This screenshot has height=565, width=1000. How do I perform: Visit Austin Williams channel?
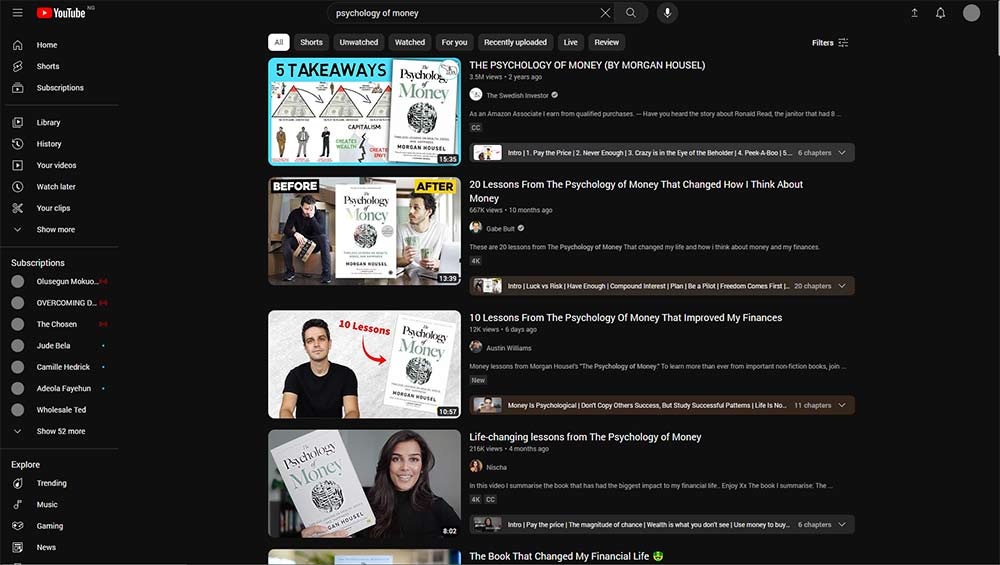coord(508,348)
